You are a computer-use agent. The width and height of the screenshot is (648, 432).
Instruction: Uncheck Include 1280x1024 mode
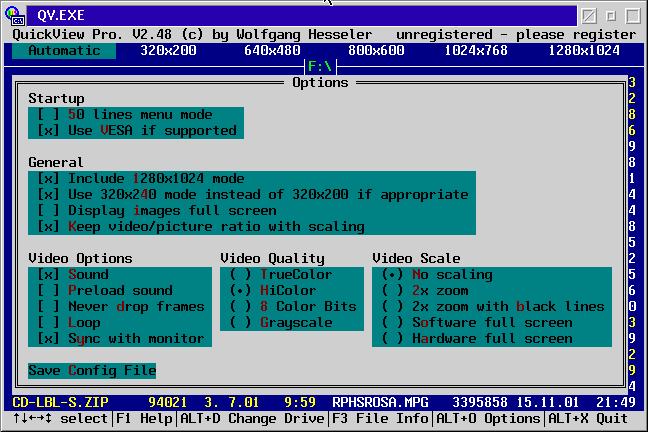(x=141, y=179)
